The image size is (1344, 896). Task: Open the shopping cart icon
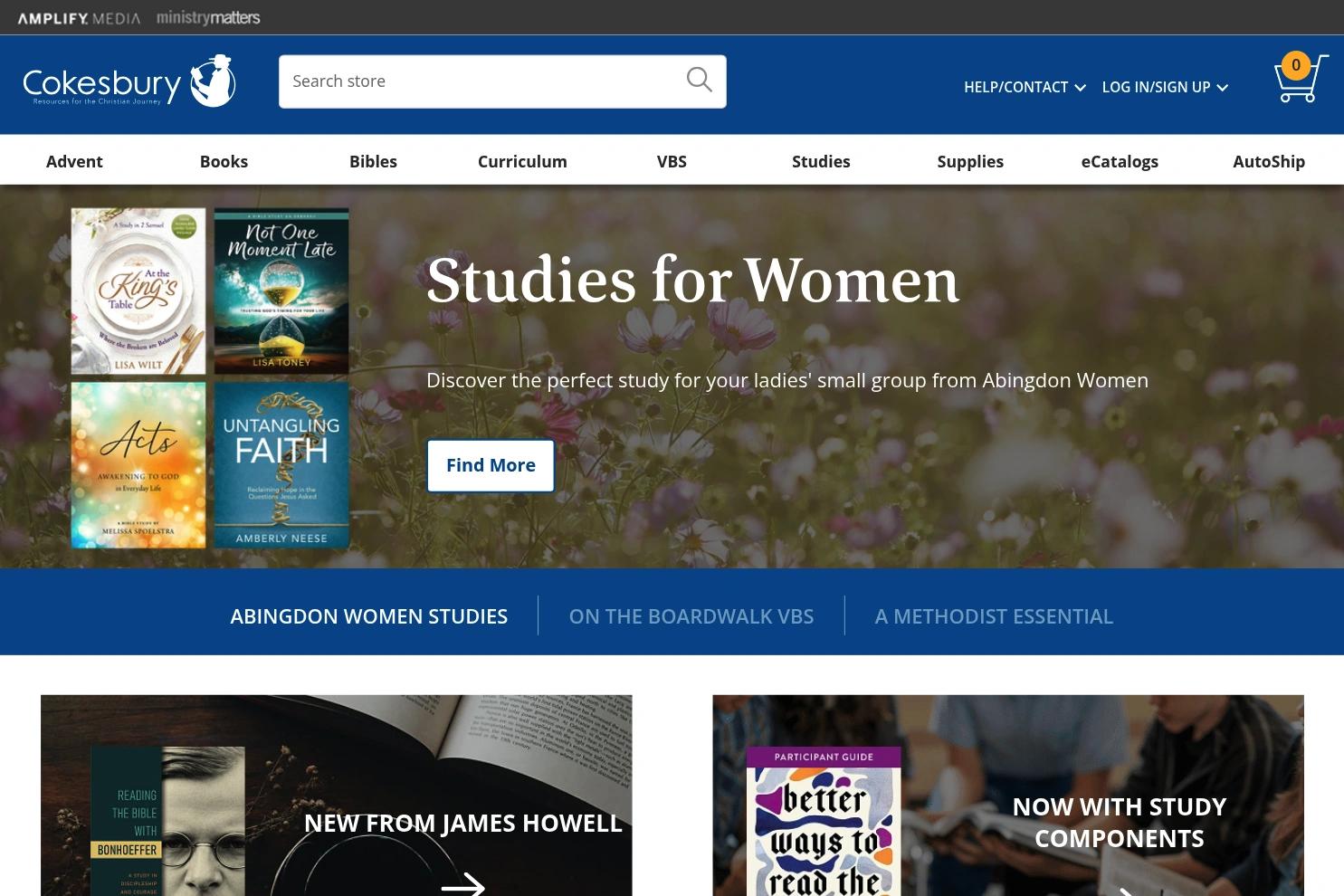[1301, 79]
